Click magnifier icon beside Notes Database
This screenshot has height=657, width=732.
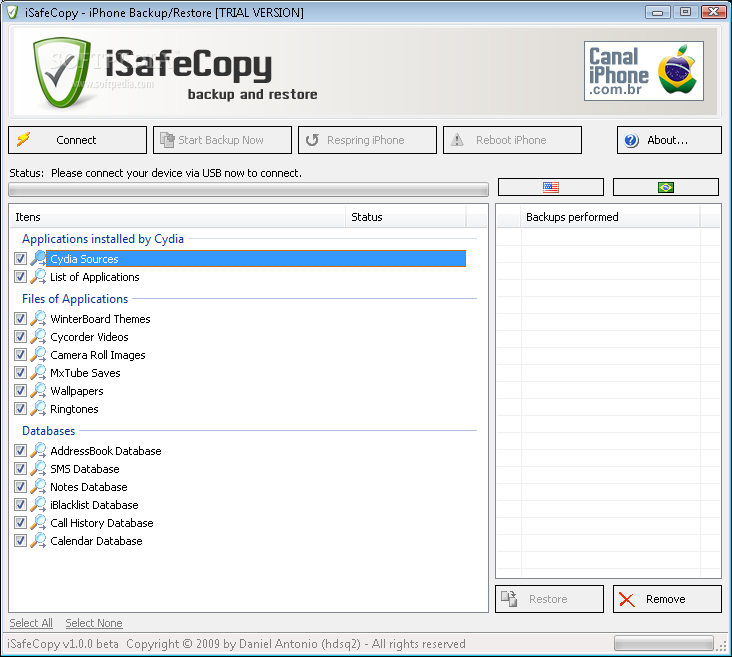coord(38,487)
